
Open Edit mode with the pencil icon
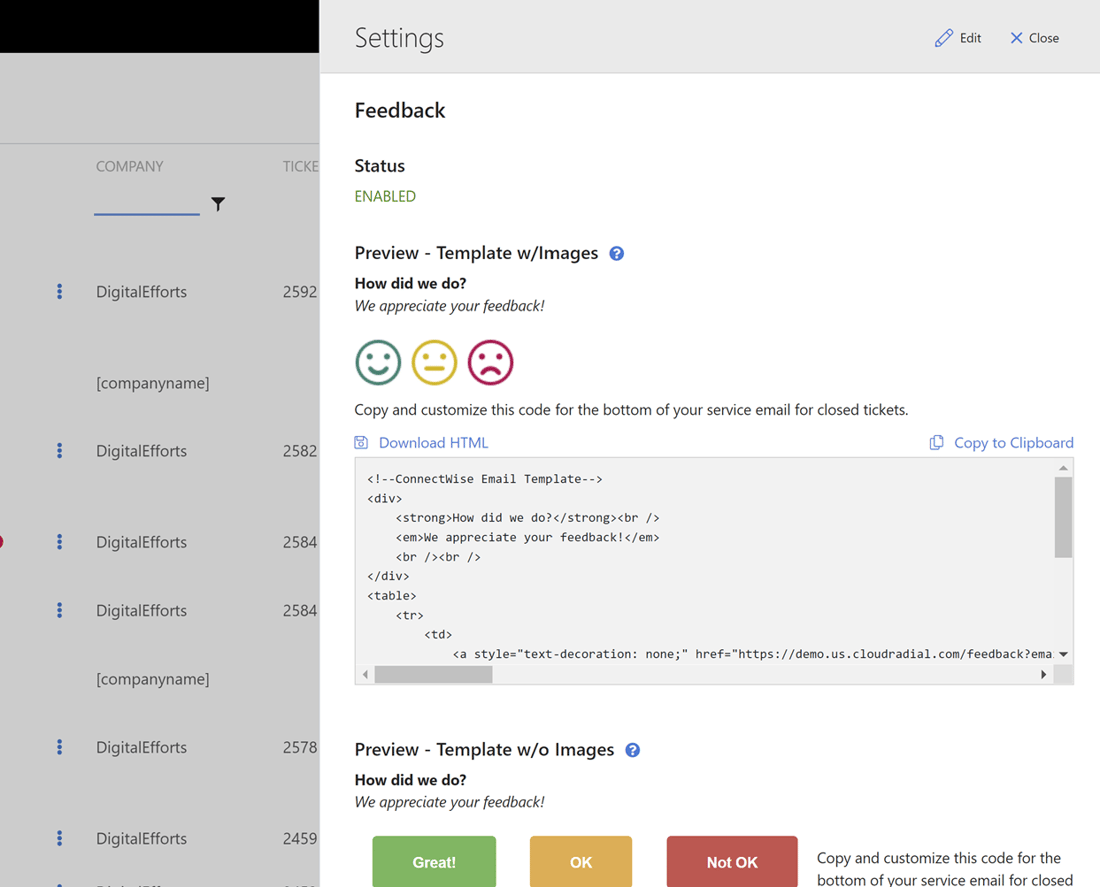[x=944, y=37]
